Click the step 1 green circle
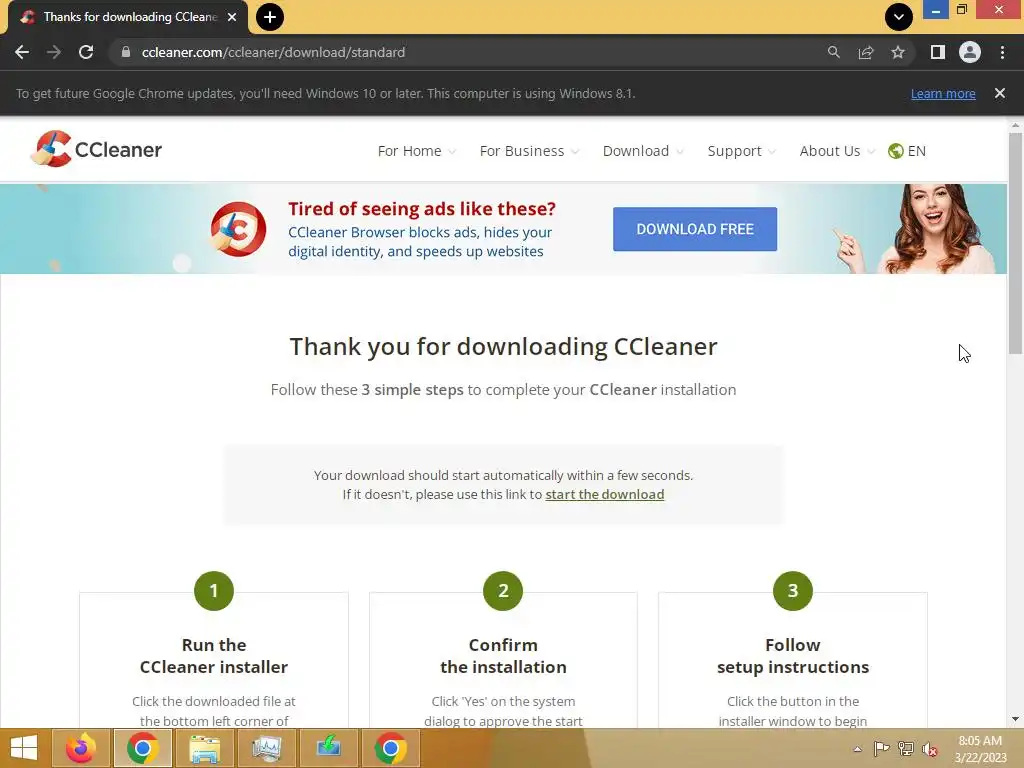The image size is (1024, 768). pos(214,591)
